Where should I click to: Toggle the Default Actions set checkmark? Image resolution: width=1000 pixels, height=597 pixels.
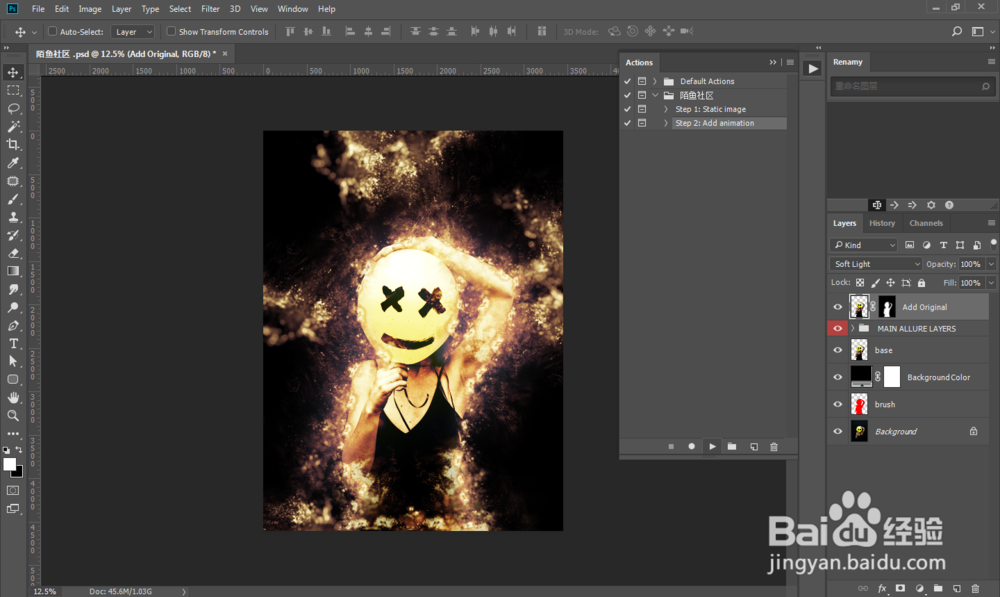point(628,81)
